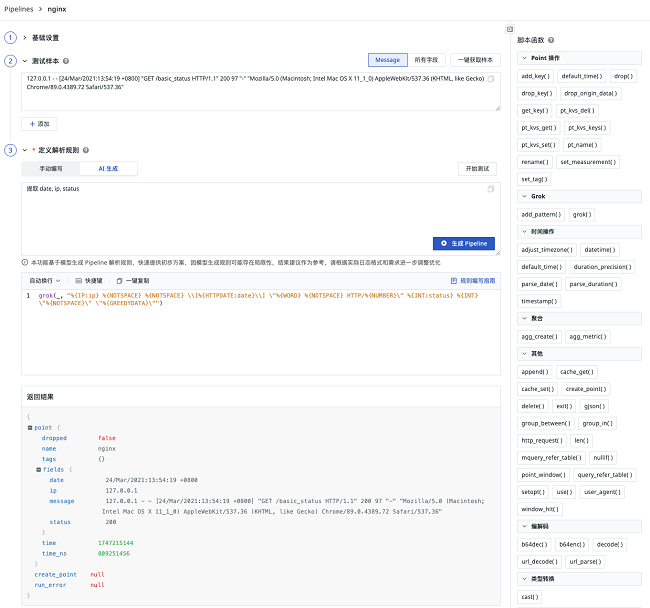Select the Message sample mode
The height and width of the screenshot is (608, 650).
click(387, 60)
